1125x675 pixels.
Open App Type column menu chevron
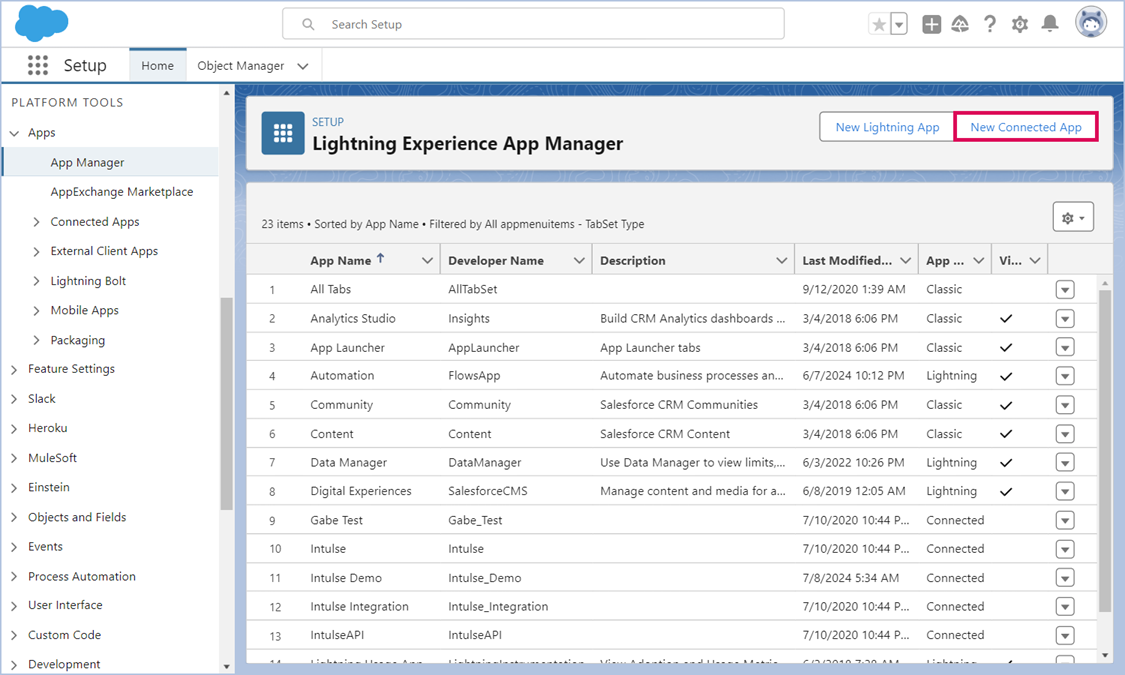(x=979, y=260)
